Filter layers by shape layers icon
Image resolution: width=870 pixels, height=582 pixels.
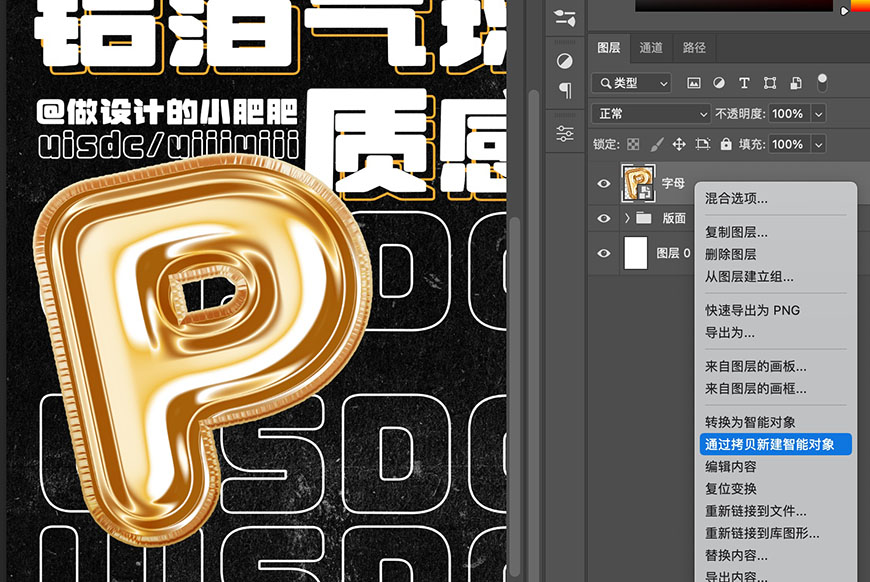[770, 83]
